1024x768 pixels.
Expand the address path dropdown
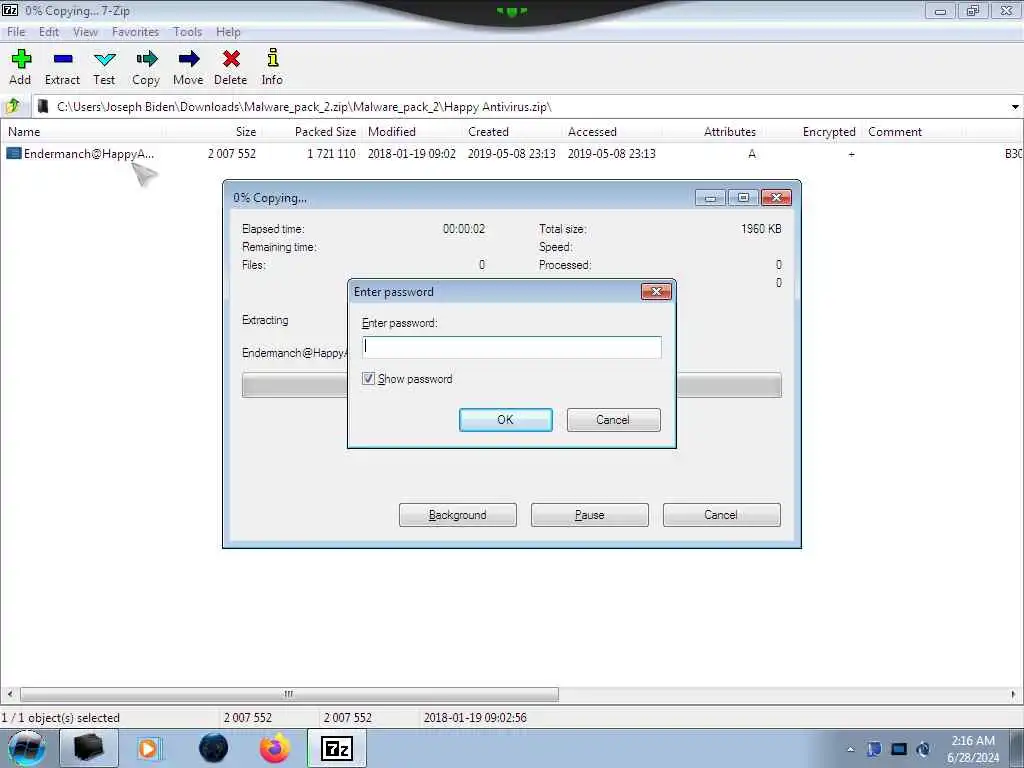(x=1015, y=107)
